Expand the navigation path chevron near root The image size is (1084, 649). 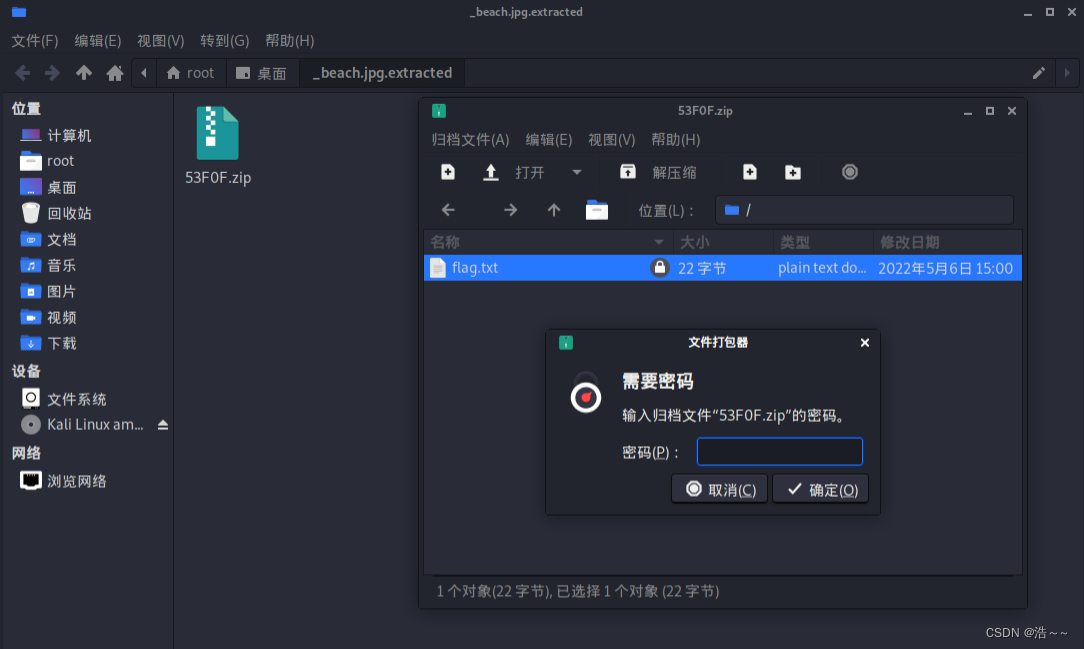[143, 72]
